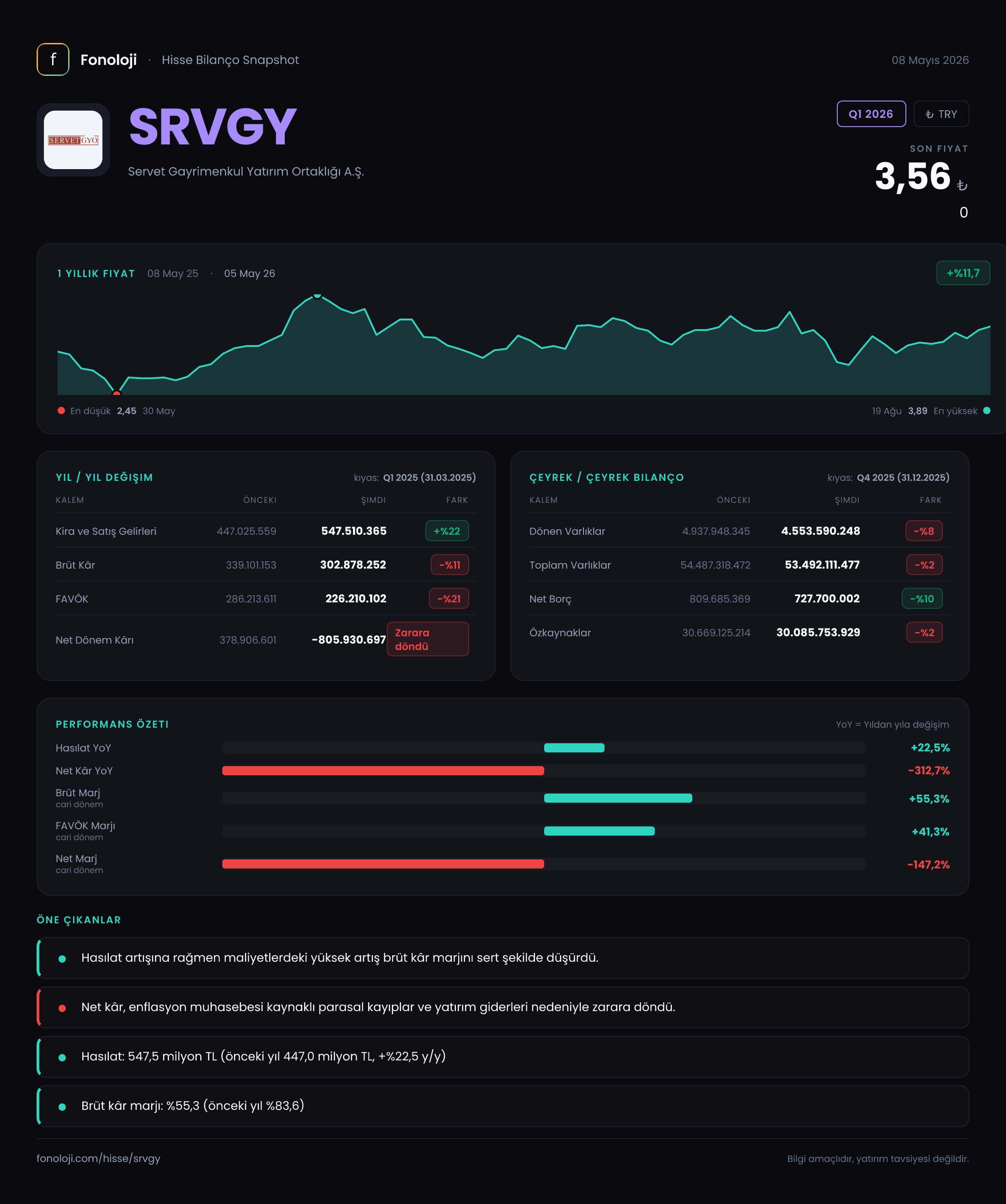The image size is (1006, 1204).
Task: Click the Q4 2025 (31.12.2025) comparison label
Action: [x=903, y=478]
